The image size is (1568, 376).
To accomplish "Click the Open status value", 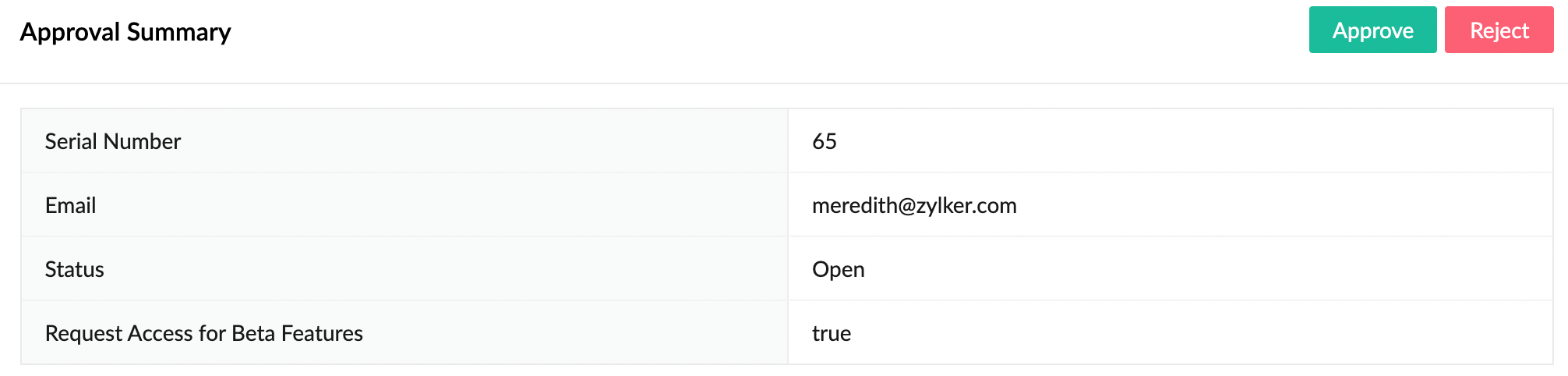I will coord(838,269).
